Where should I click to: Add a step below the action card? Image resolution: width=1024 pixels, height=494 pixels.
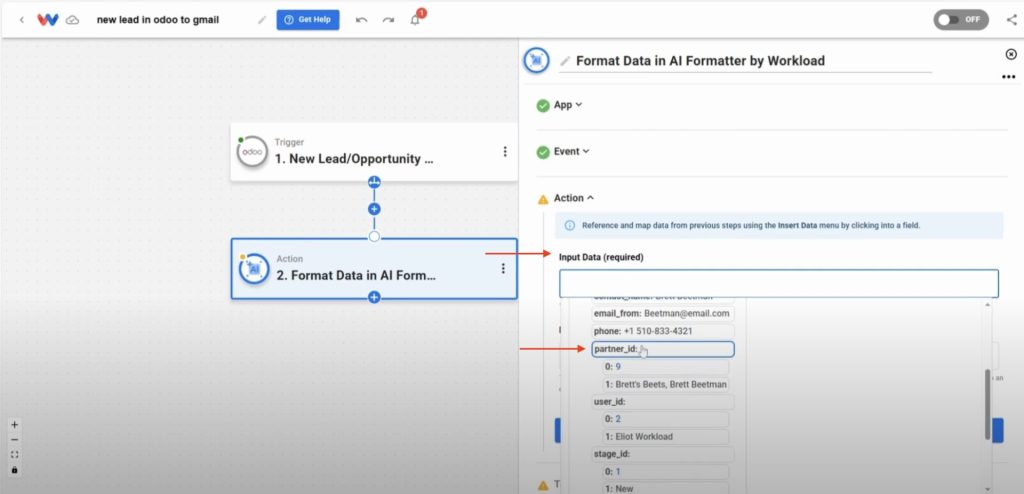(x=374, y=297)
